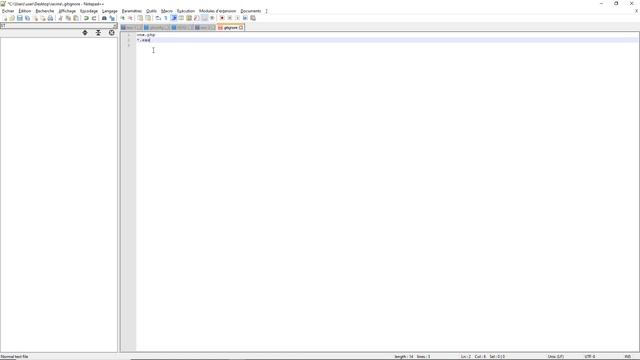Viewport: 640px width, 360px height.
Task: Toggle synchronized horizontal scrolling
Action: point(148,18)
